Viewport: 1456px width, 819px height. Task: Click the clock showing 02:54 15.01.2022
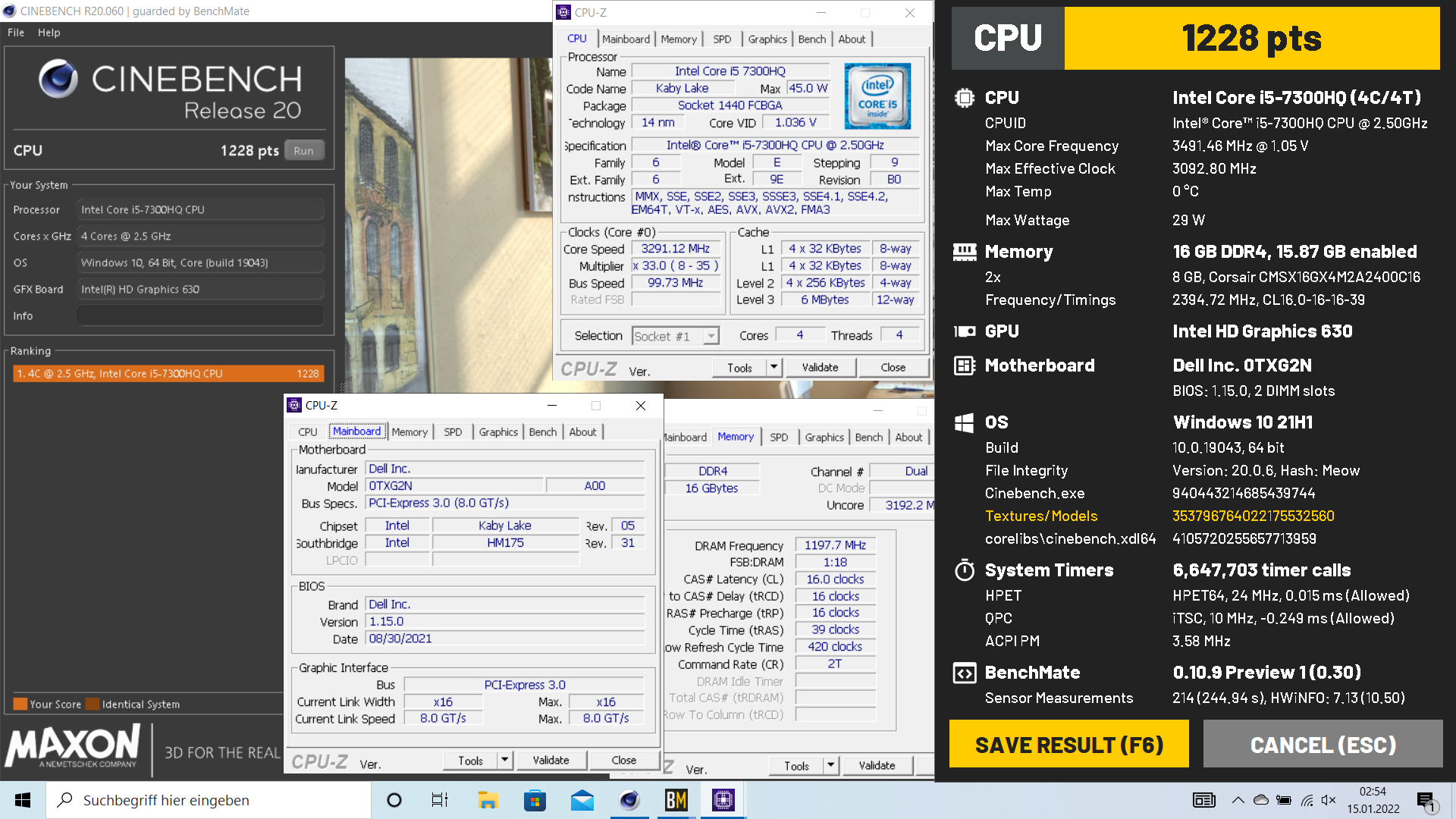(1373, 800)
